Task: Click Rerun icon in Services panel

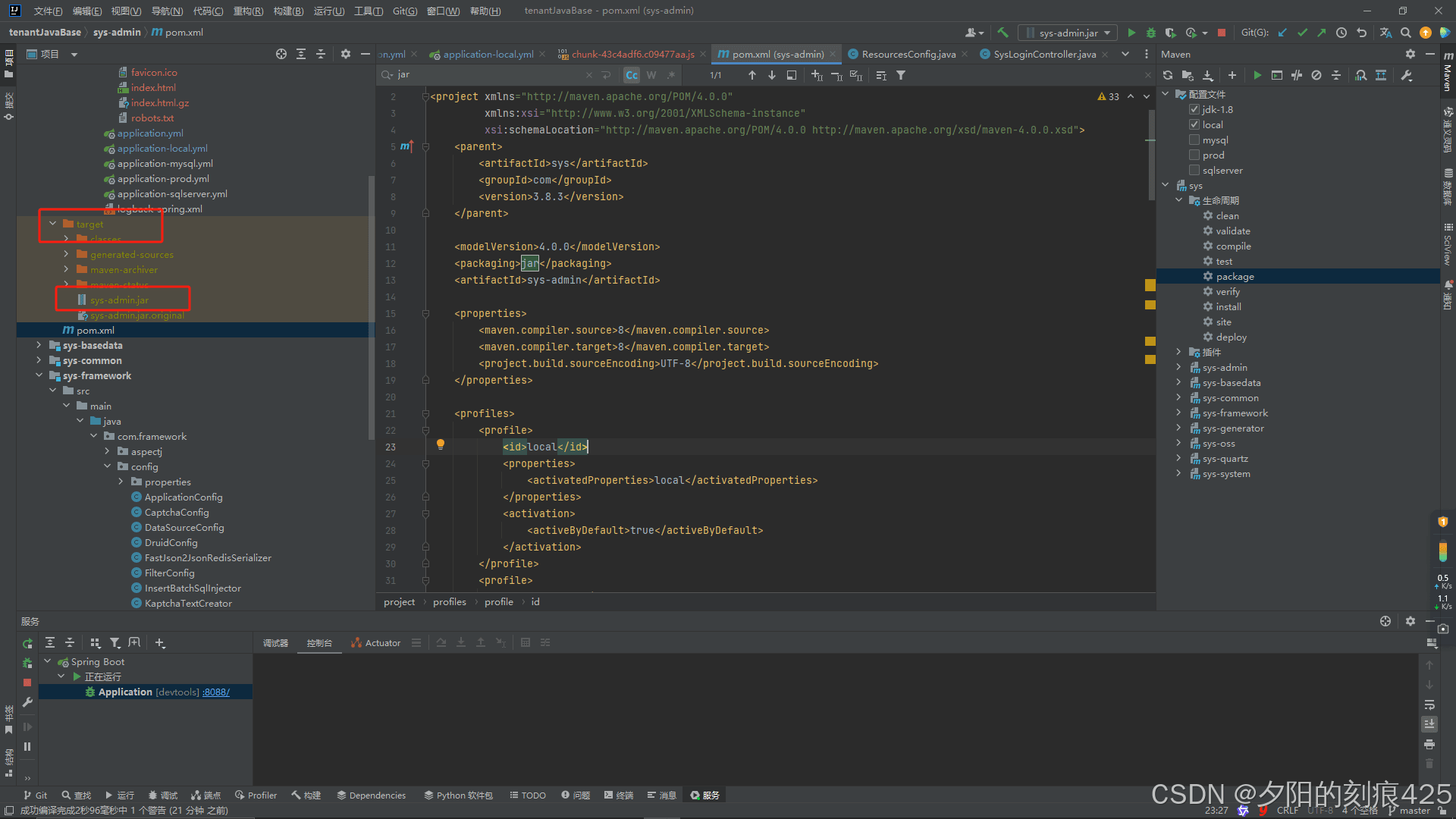Action: pyautogui.click(x=27, y=643)
